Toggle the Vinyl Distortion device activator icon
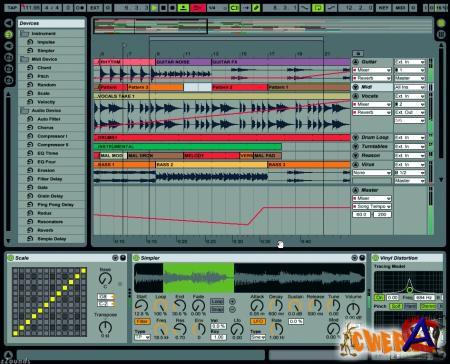 pyautogui.click(x=375, y=258)
